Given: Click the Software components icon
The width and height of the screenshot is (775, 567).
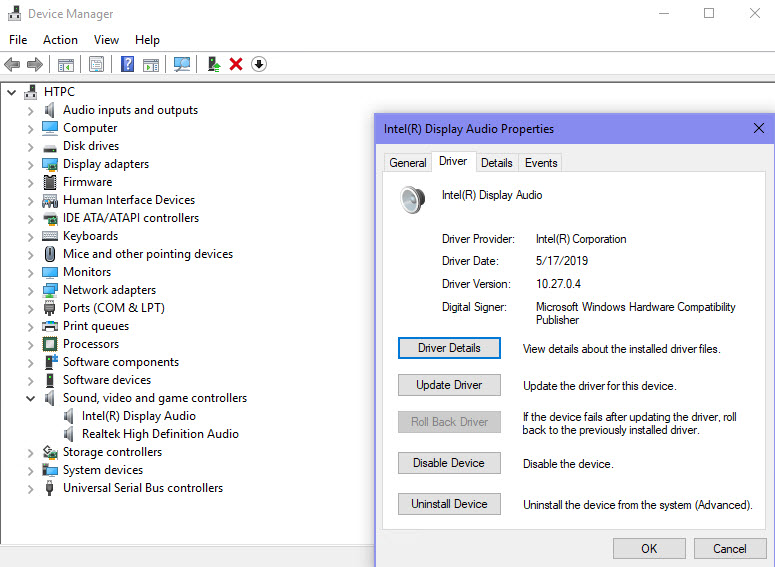Looking at the screenshot, I should (51, 362).
